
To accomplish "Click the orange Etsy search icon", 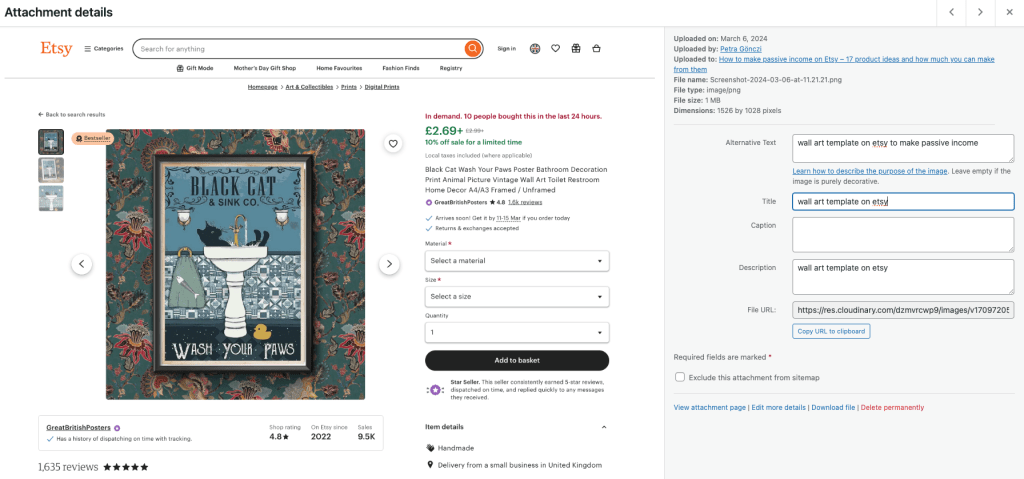I will [472, 48].
